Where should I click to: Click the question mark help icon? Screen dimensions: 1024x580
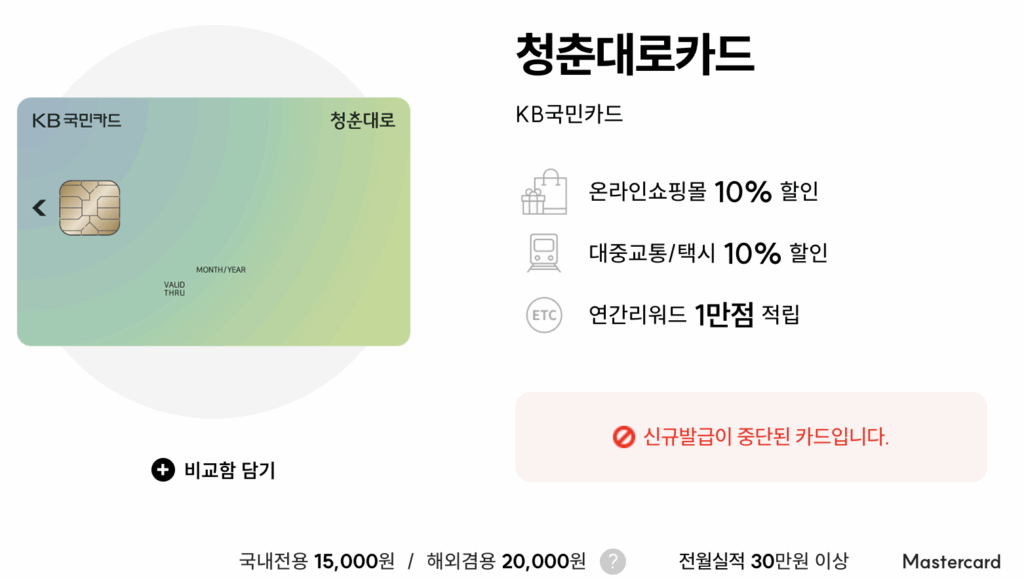[613, 561]
